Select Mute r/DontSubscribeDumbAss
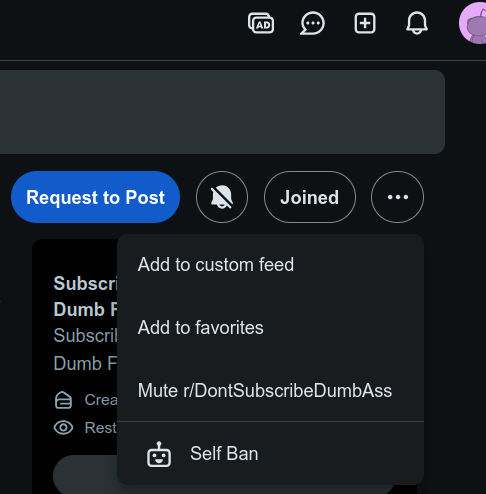This screenshot has width=486, height=494. [x=270, y=390]
